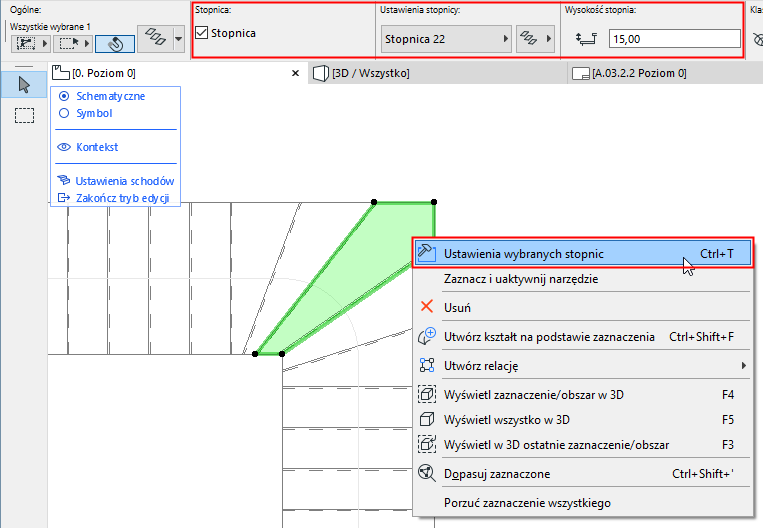The width and height of the screenshot is (763, 528).
Task: Click layout icon on A.03.2.2 tab
Action: (581, 74)
